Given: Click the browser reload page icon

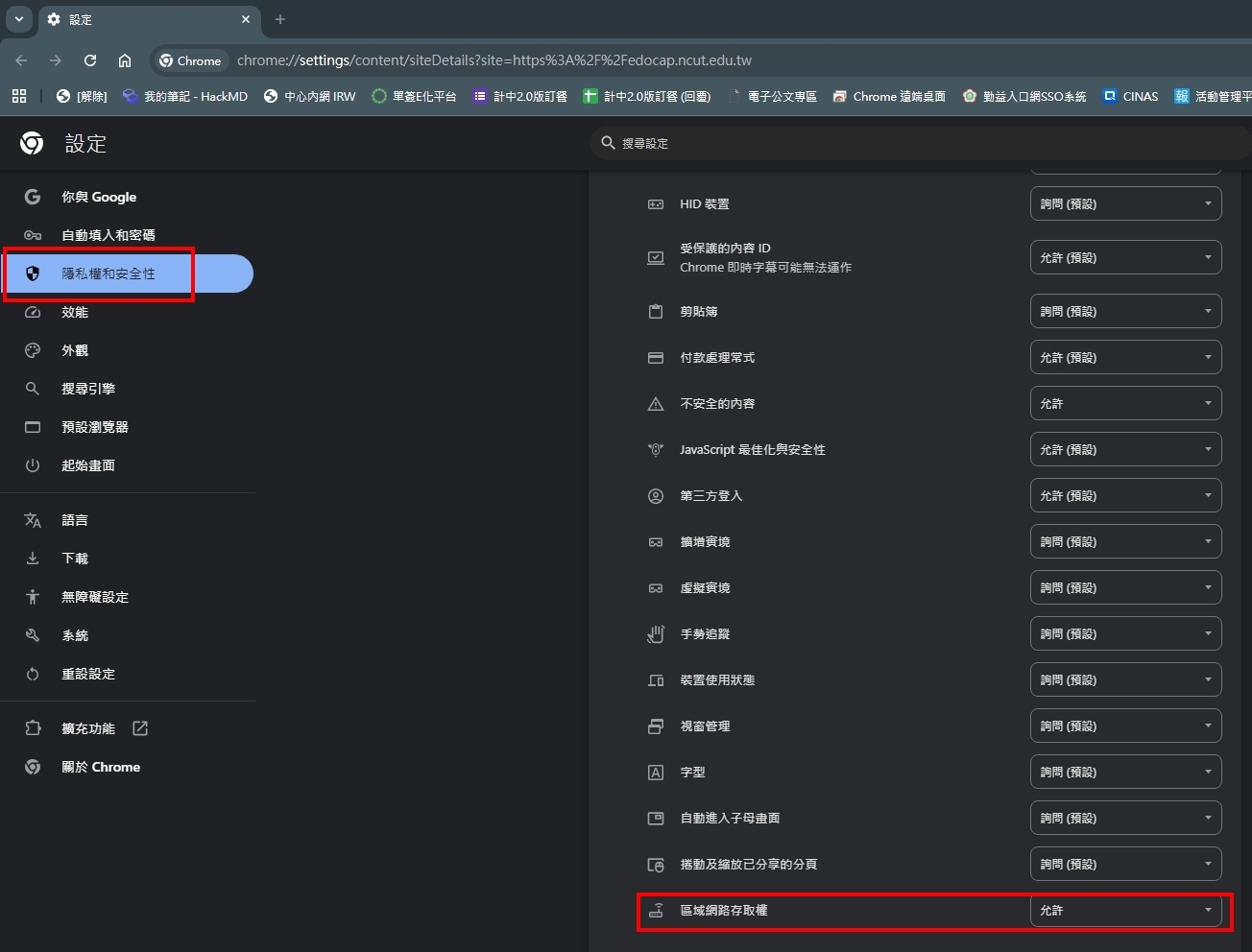Looking at the screenshot, I should pos(90,60).
